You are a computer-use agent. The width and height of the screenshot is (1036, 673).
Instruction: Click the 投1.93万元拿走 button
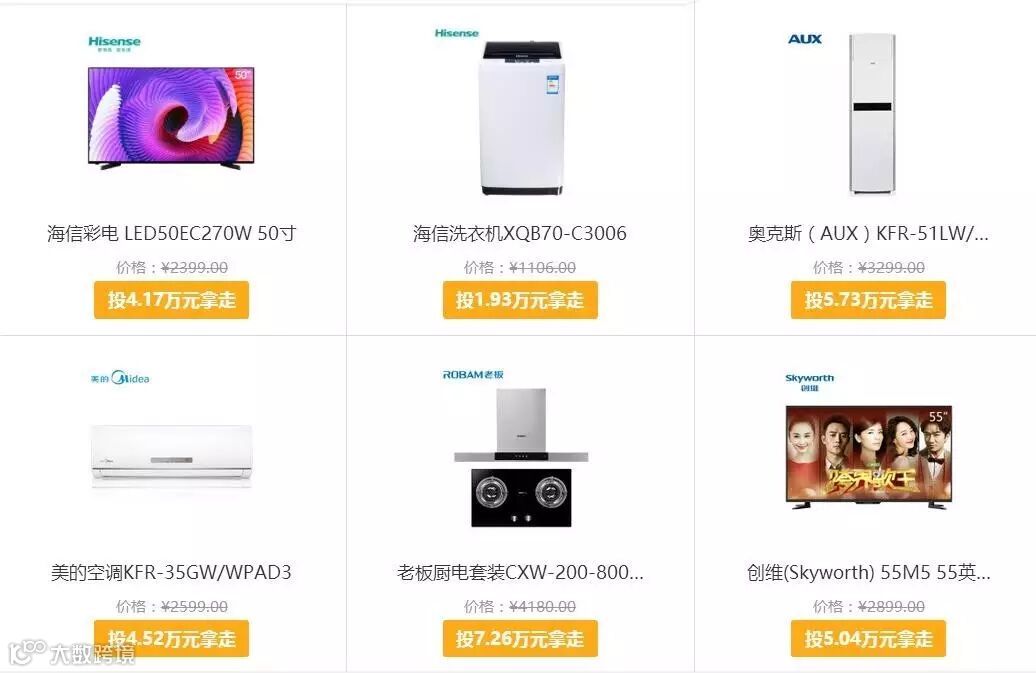click(520, 300)
